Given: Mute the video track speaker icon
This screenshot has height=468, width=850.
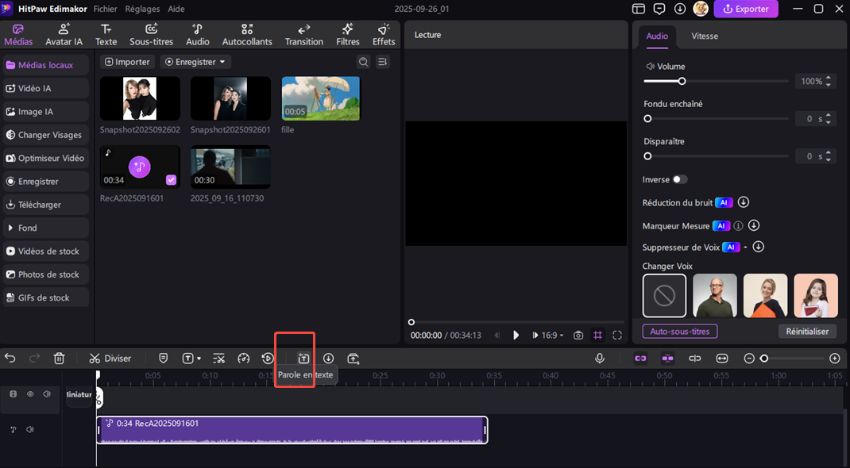Looking at the screenshot, I should click(47, 394).
